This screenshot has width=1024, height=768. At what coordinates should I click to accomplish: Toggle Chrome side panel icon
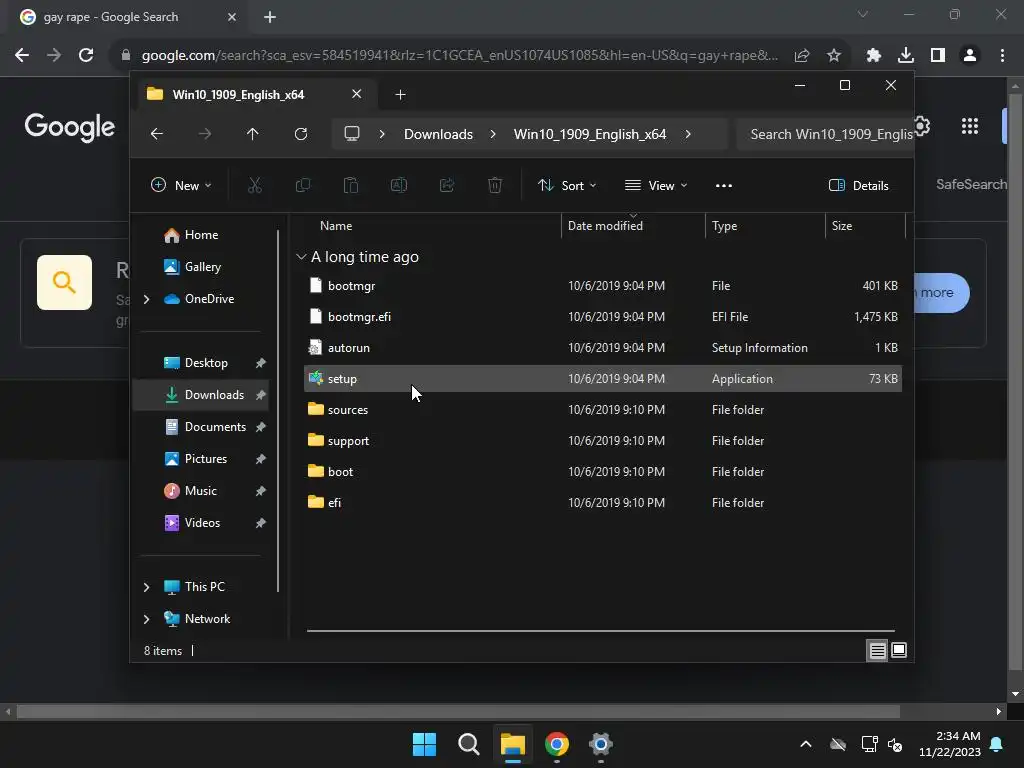pos(938,56)
